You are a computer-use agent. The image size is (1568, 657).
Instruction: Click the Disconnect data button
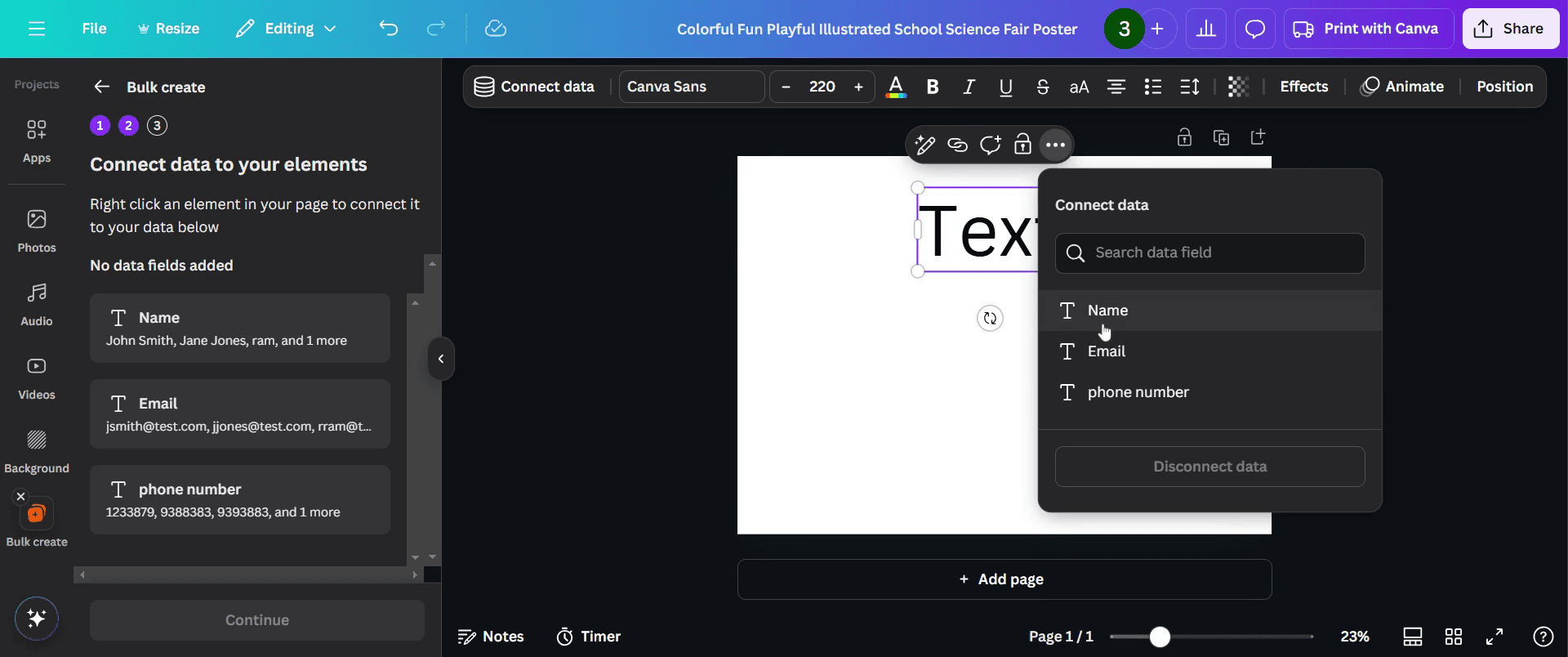tap(1210, 467)
